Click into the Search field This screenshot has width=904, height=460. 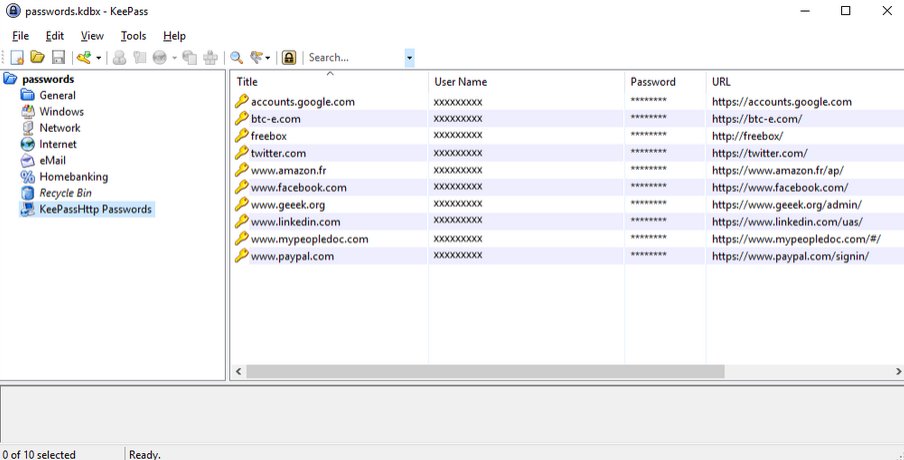coord(355,58)
